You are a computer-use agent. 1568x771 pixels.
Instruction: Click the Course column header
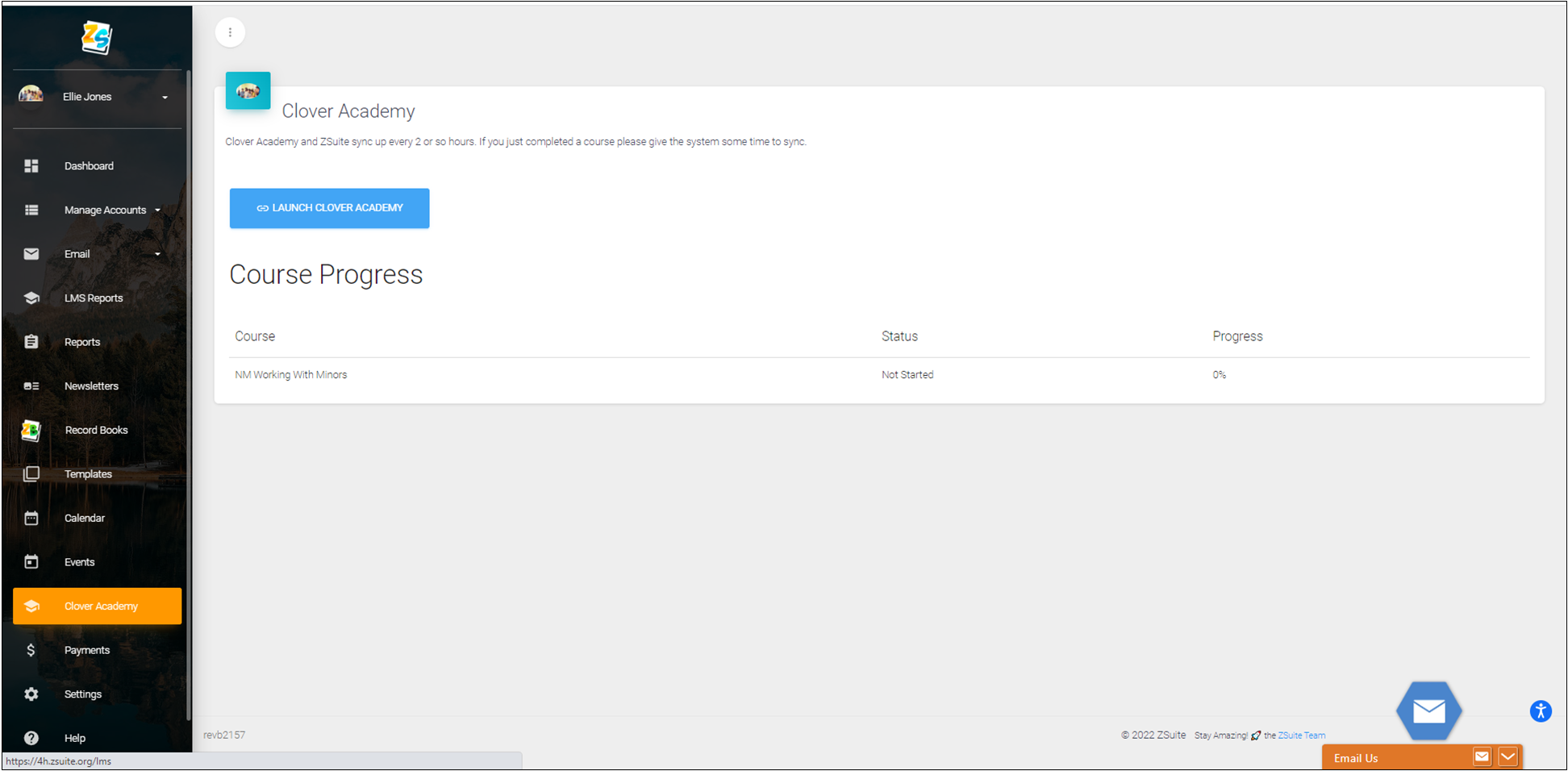point(255,336)
